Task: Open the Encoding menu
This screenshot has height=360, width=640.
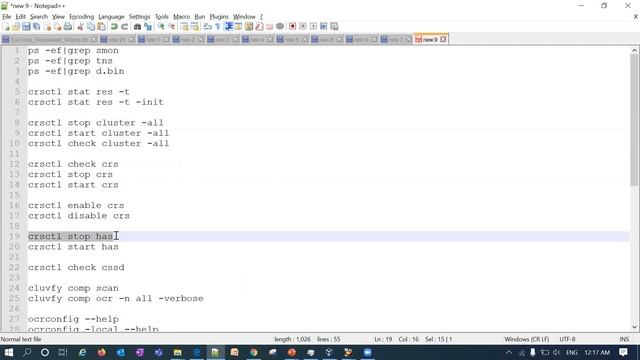Action: [81, 17]
